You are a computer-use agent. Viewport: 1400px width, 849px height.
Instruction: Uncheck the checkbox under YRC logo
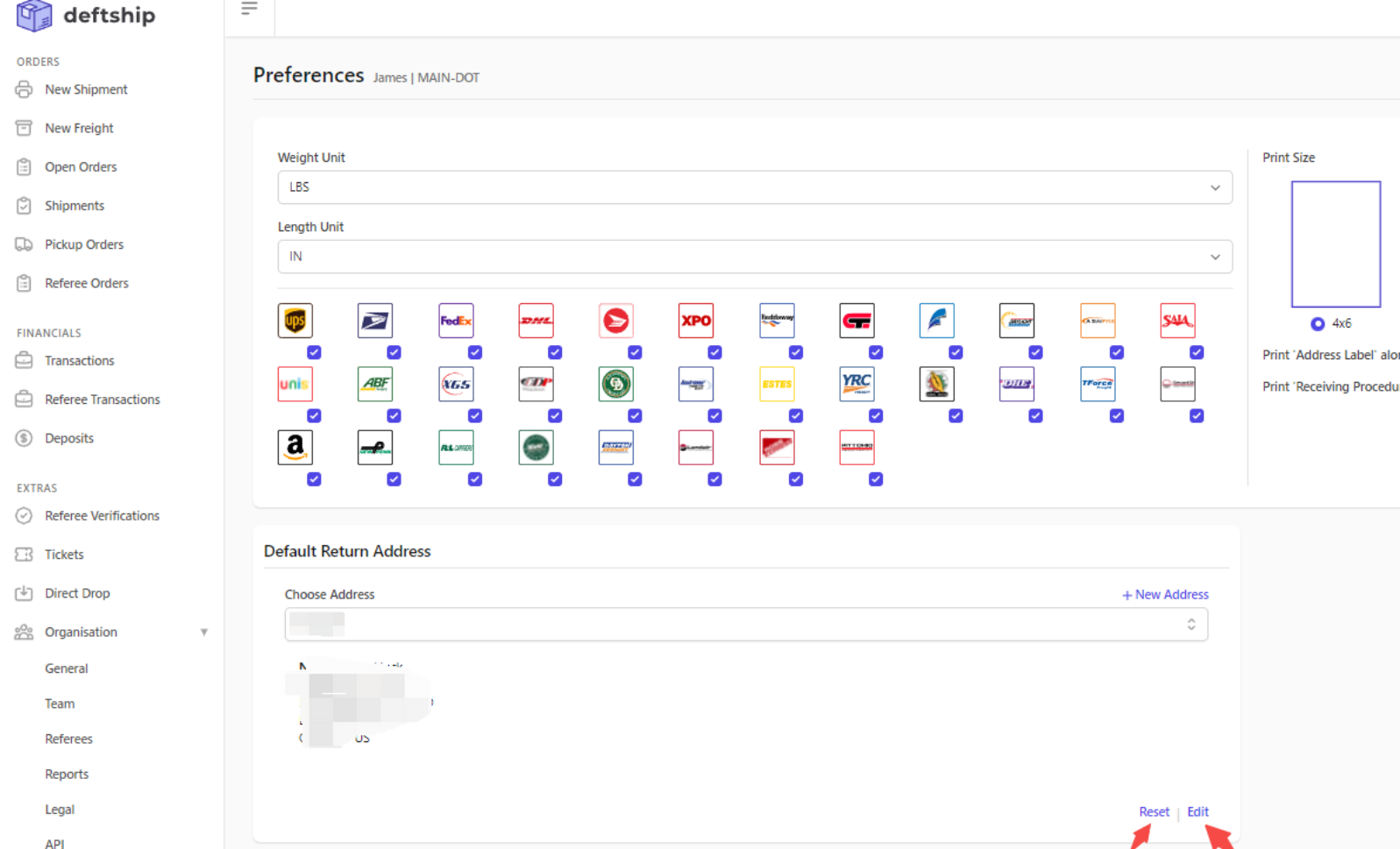pos(876,415)
